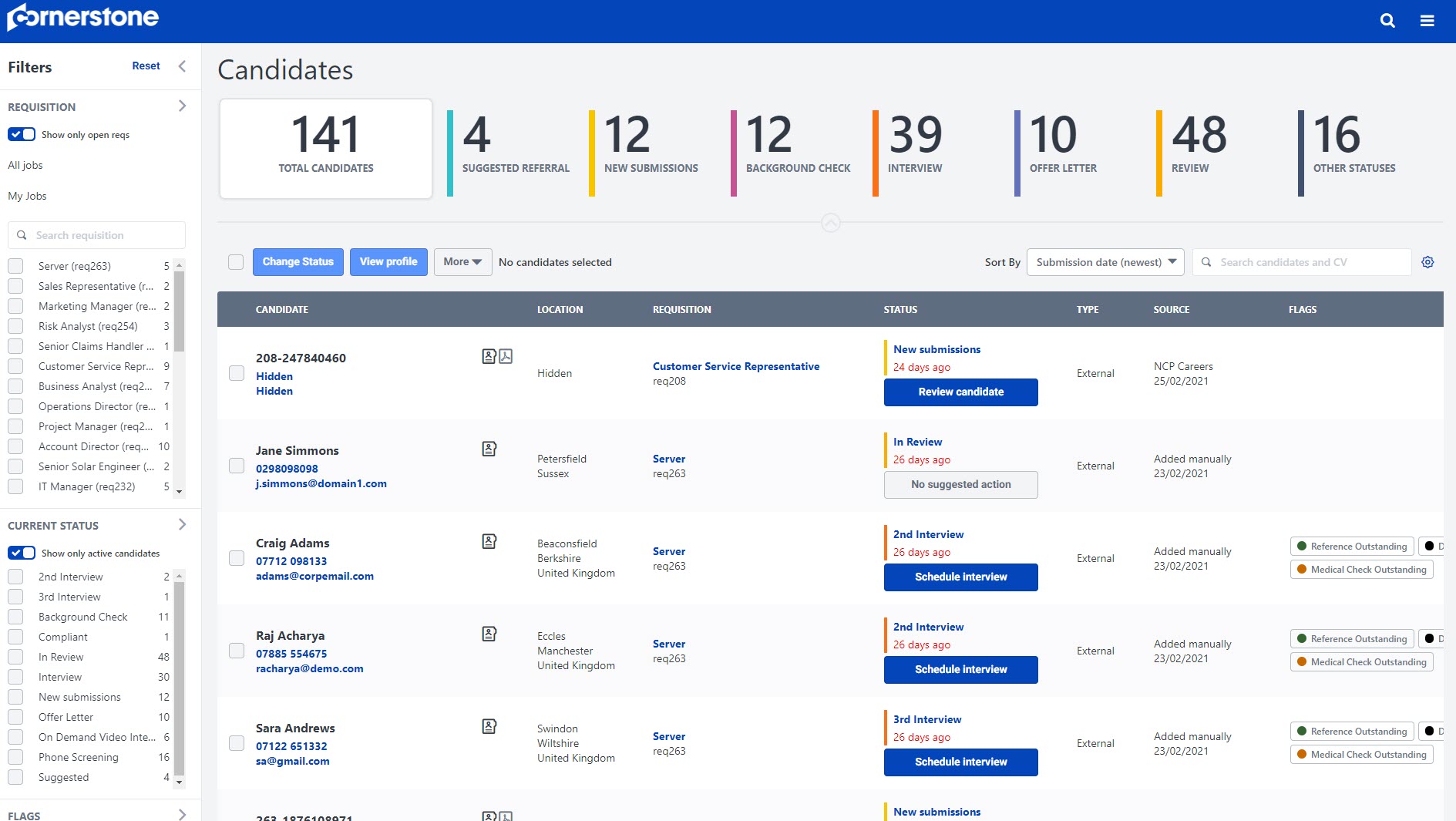The image size is (1456, 821).
Task: Toggle Show only active candidates switch
Action: pos(22,553)
